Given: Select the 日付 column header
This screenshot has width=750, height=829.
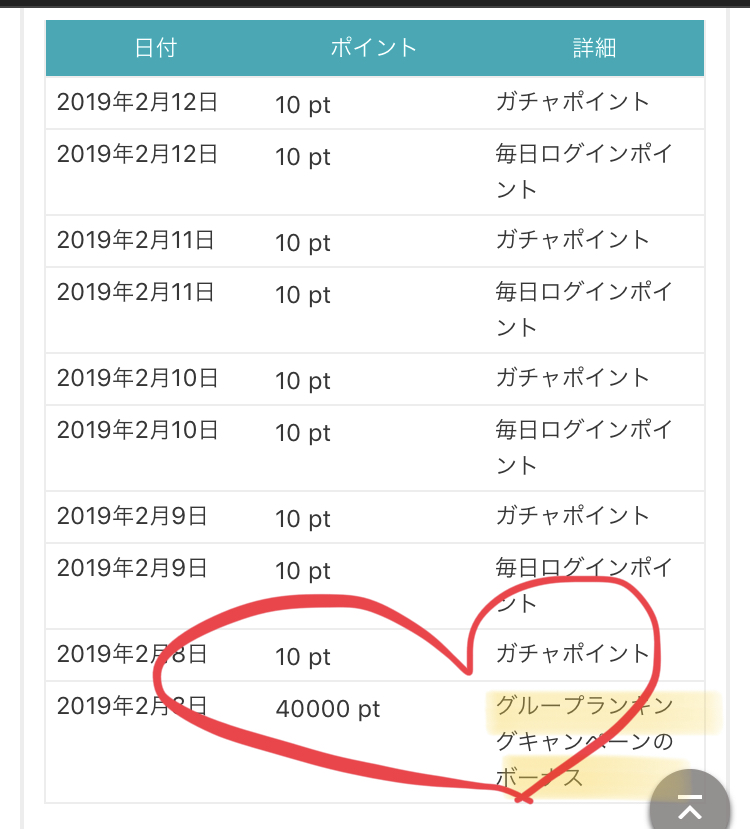Looking at the screenshot, I should click(x=155, y=48).
